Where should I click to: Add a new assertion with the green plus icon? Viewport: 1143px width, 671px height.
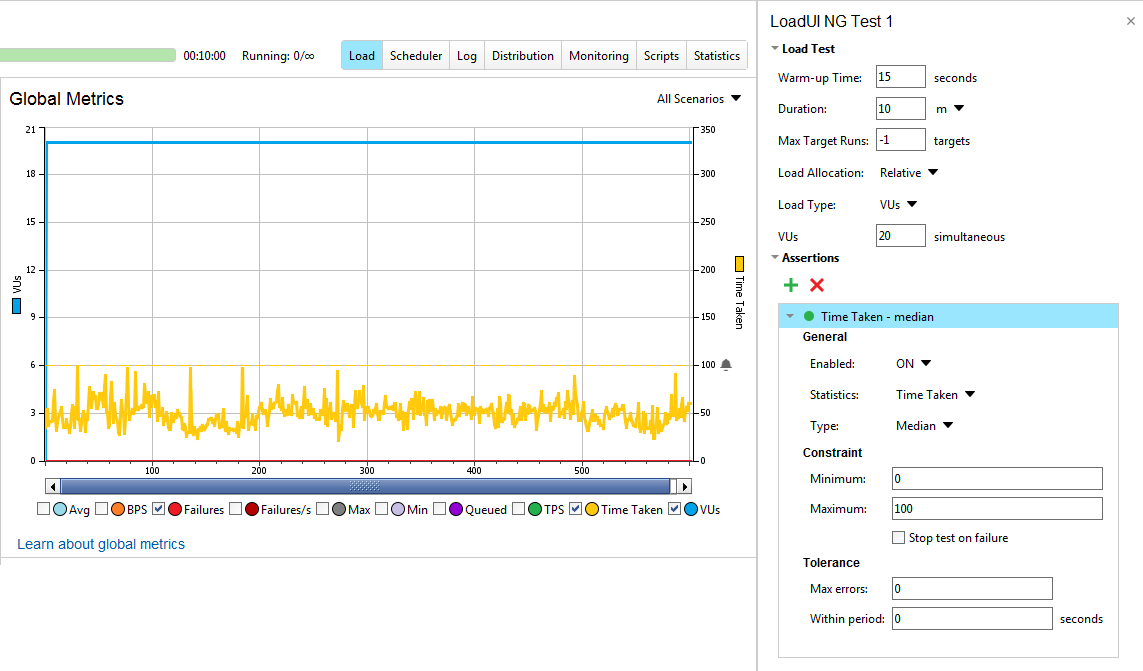pos(791,285)
